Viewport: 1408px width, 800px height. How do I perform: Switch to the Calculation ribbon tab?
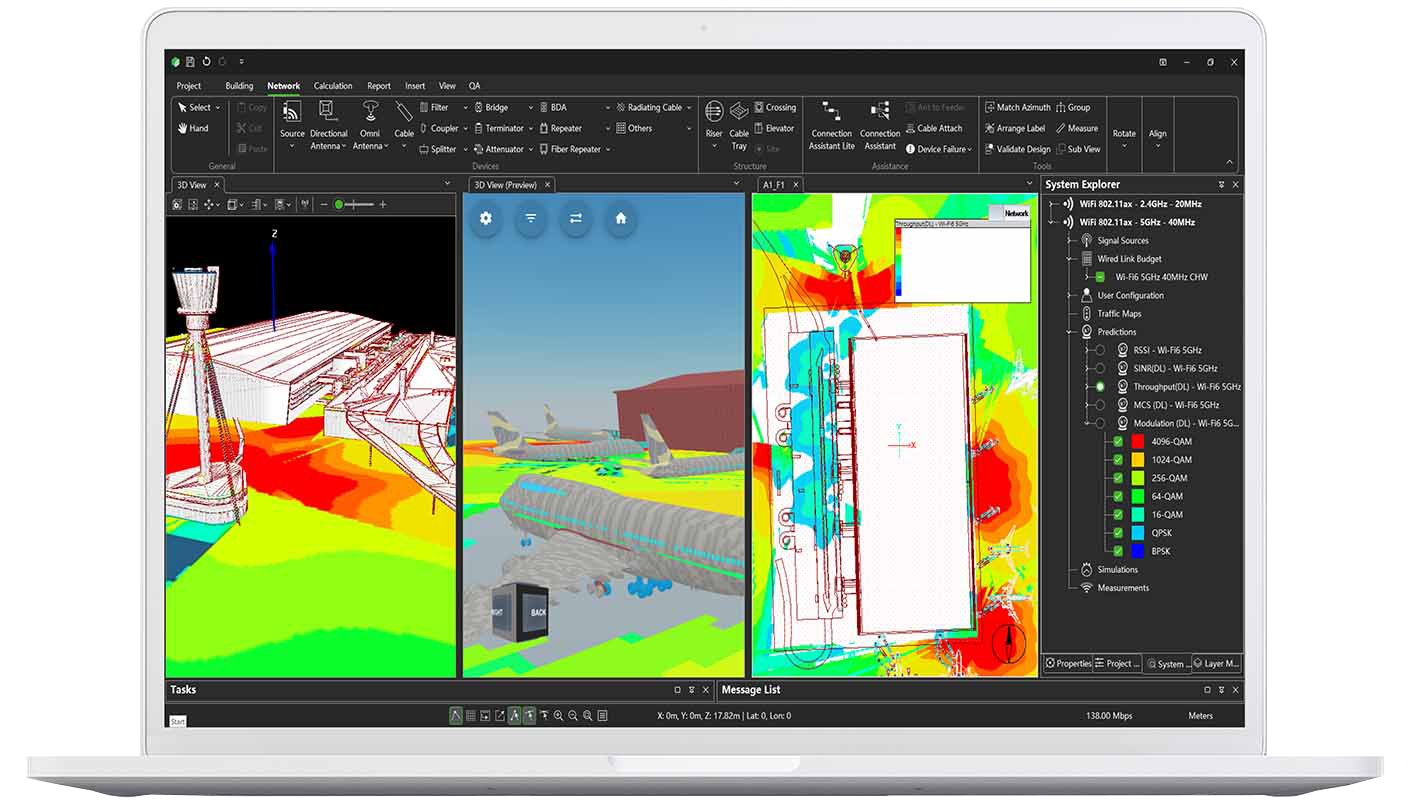(333, 86)
